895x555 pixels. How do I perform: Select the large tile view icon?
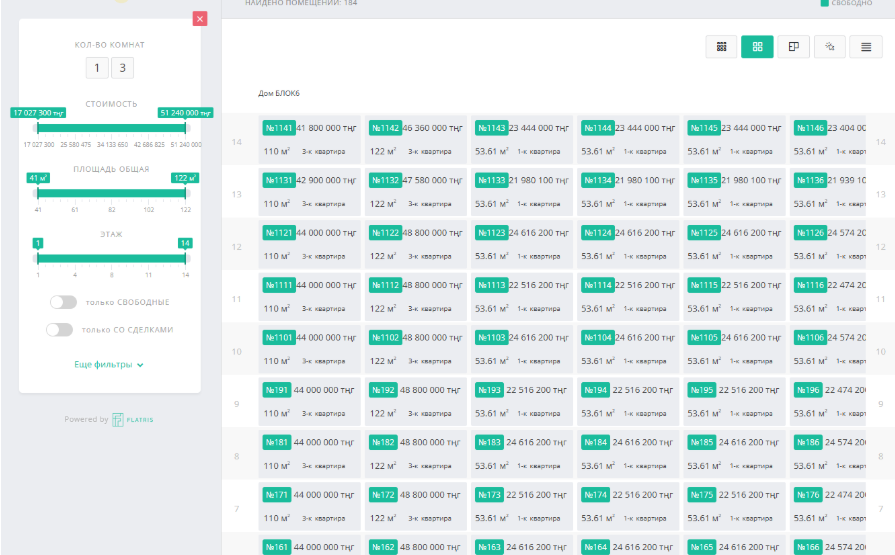point(757,47)
